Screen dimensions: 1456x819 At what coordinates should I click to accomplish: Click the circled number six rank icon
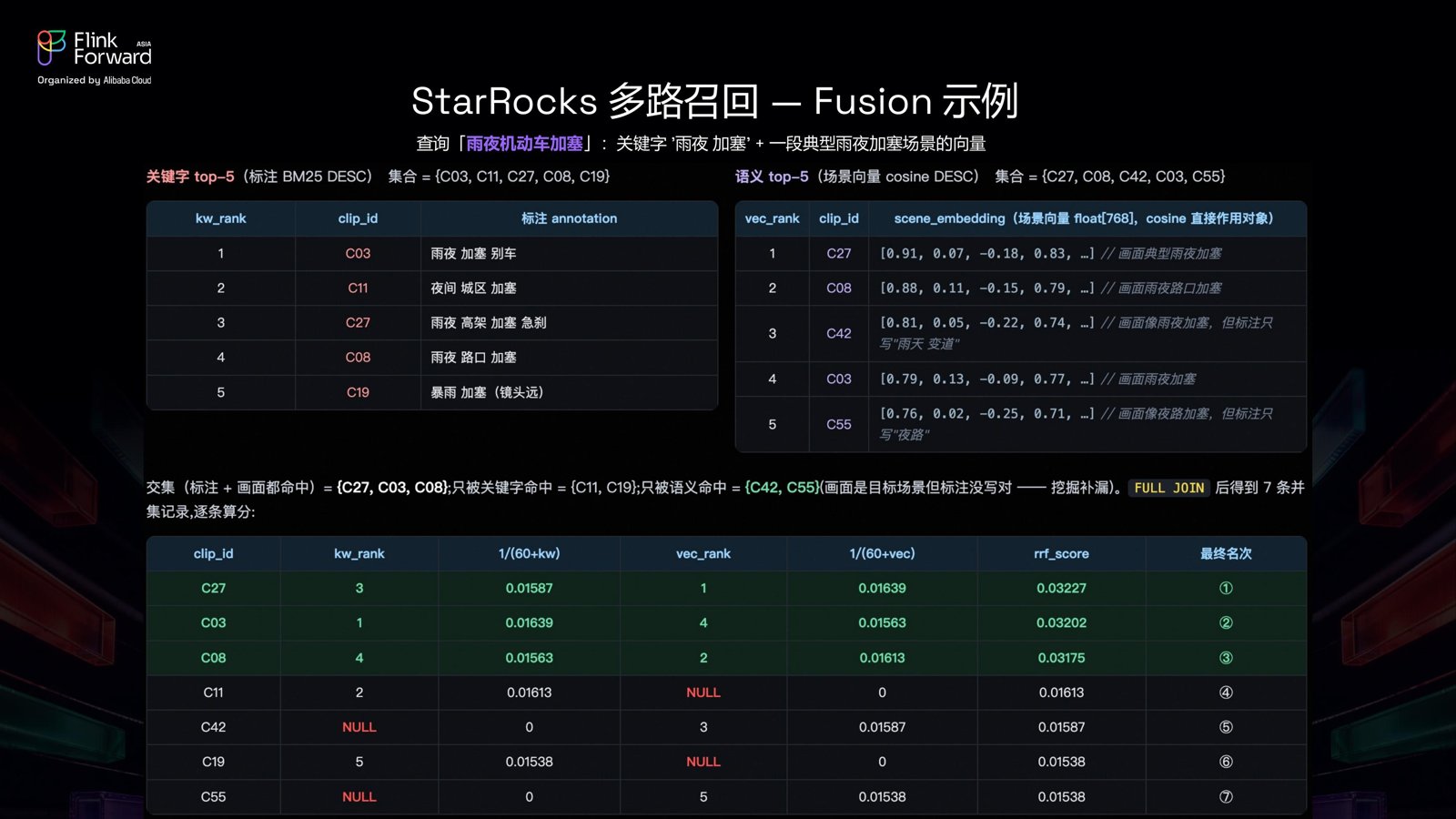point(1226,762)
